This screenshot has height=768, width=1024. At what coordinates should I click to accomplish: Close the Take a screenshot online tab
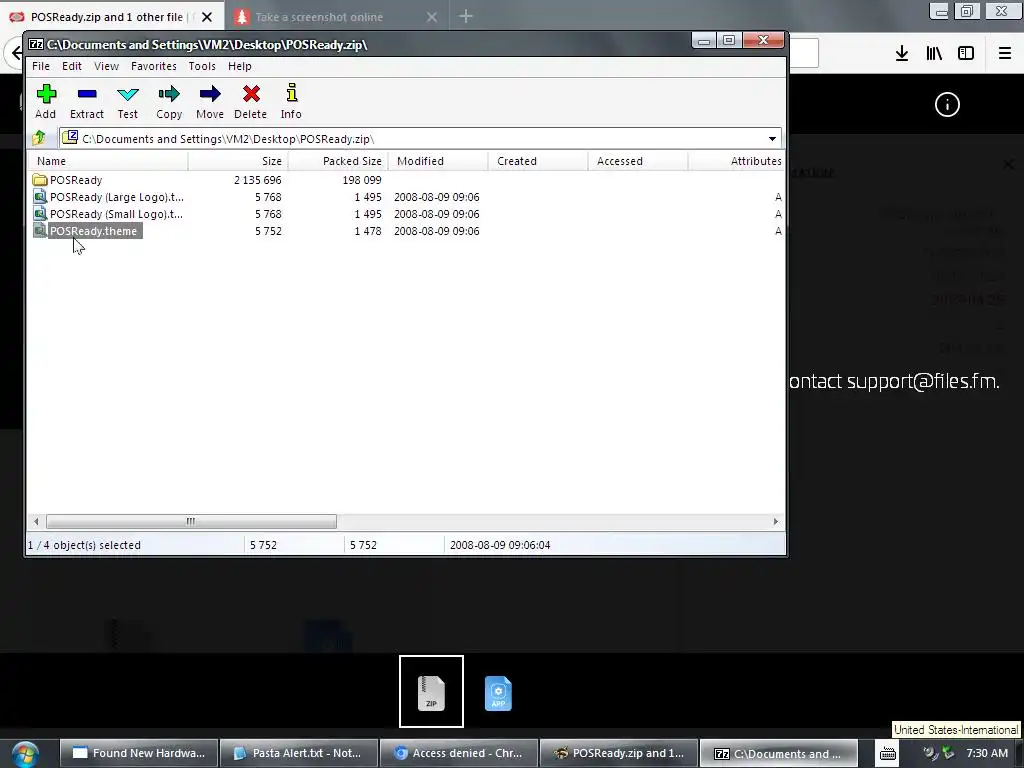click(432, 17)
